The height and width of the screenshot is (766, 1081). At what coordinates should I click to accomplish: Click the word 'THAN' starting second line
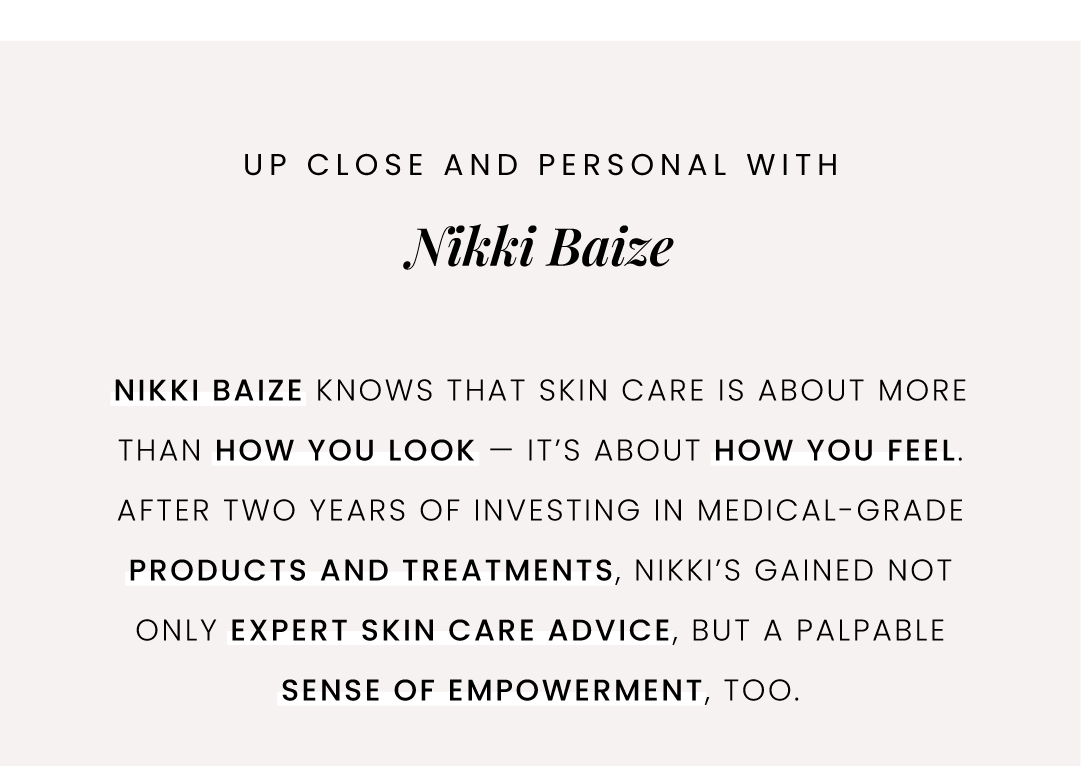tap(160, 451)
